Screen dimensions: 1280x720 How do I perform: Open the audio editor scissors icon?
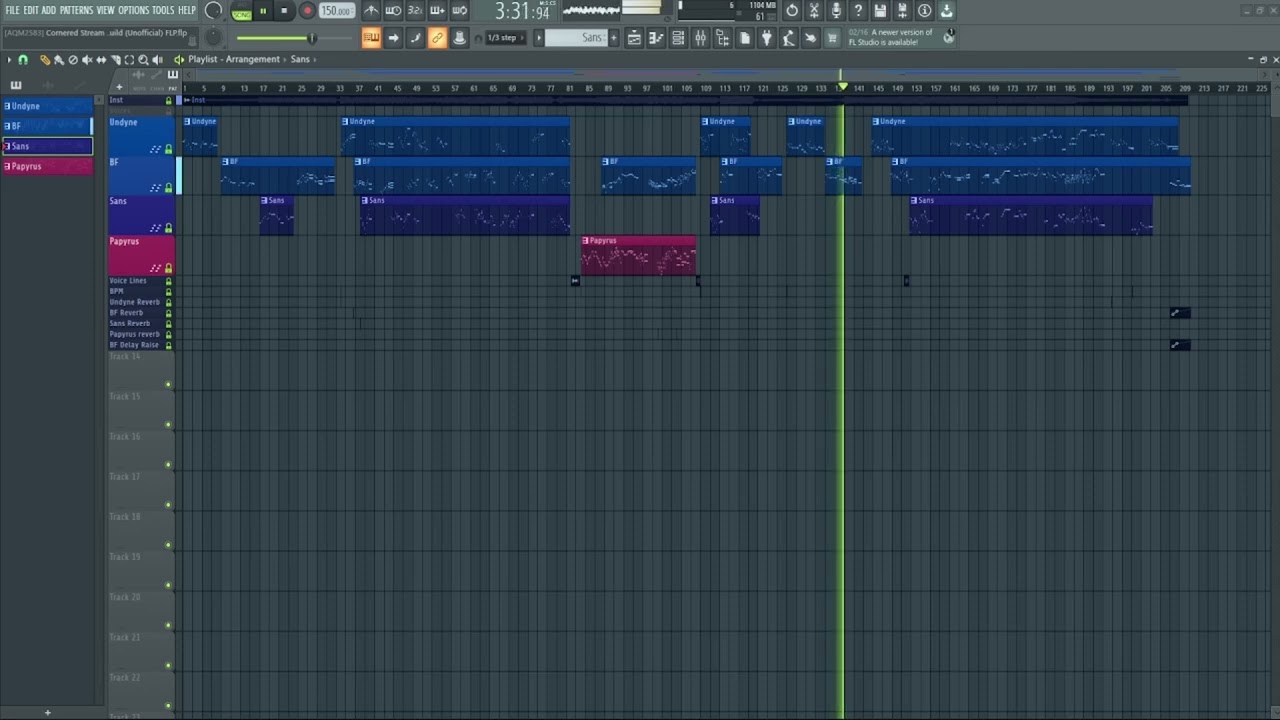[x=814, y=11]
